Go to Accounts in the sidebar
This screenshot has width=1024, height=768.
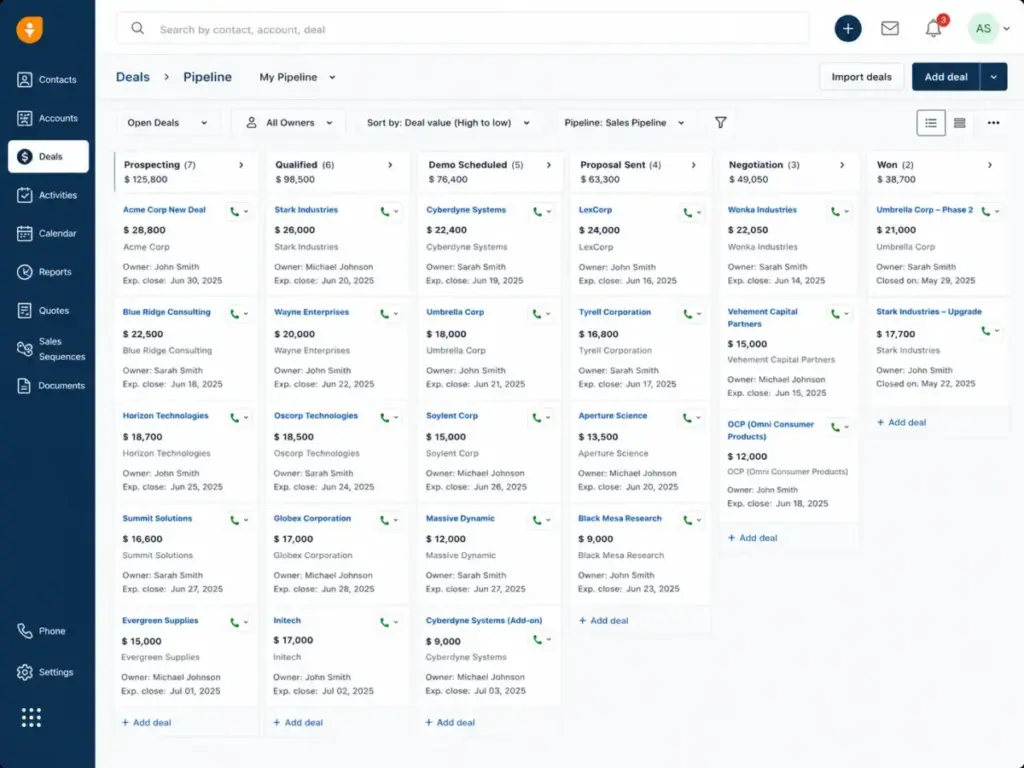pos(47,118)
